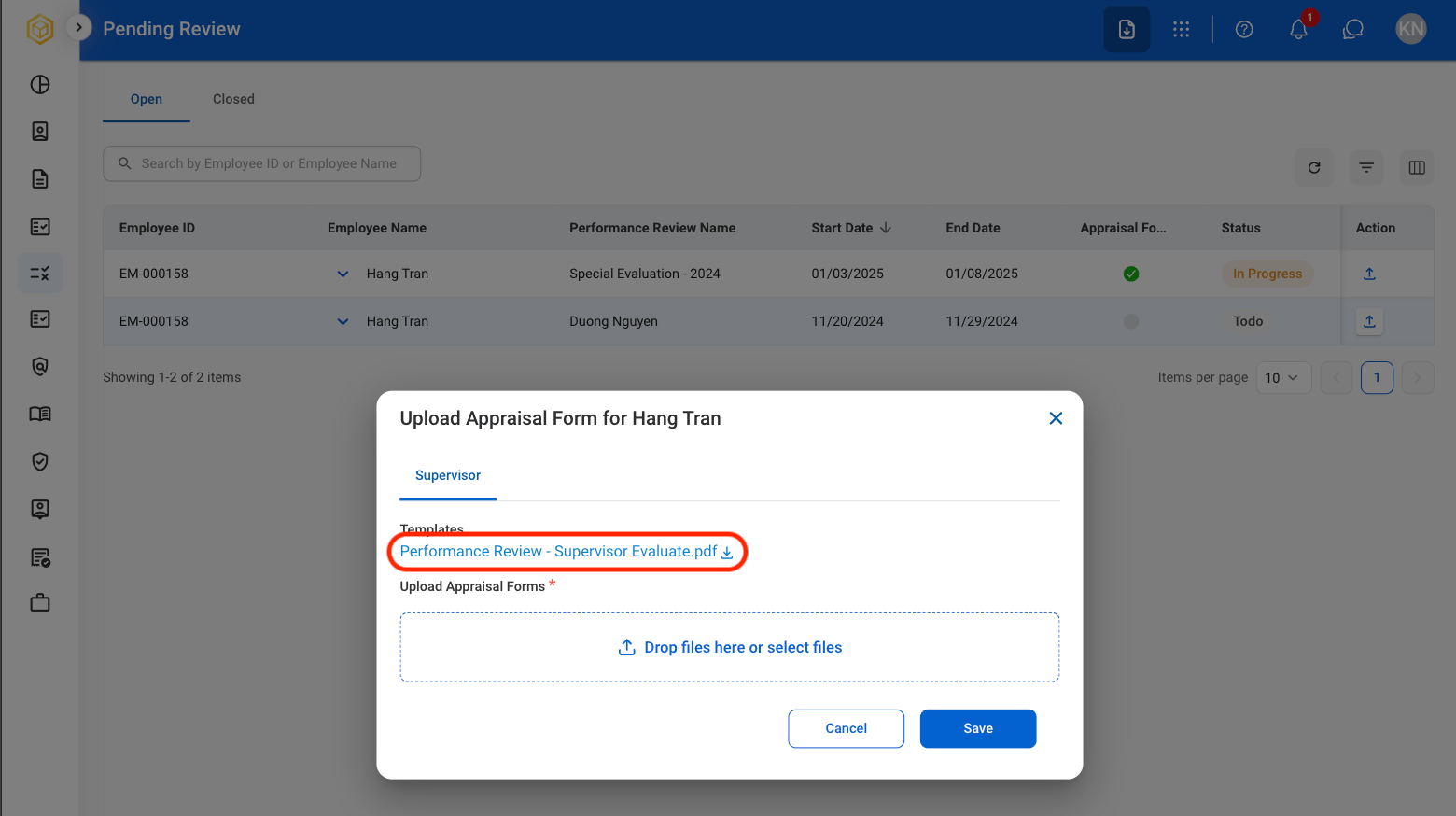Click the Employee Name column header
Screen dimensions: 1456x816
coord(377,228)
